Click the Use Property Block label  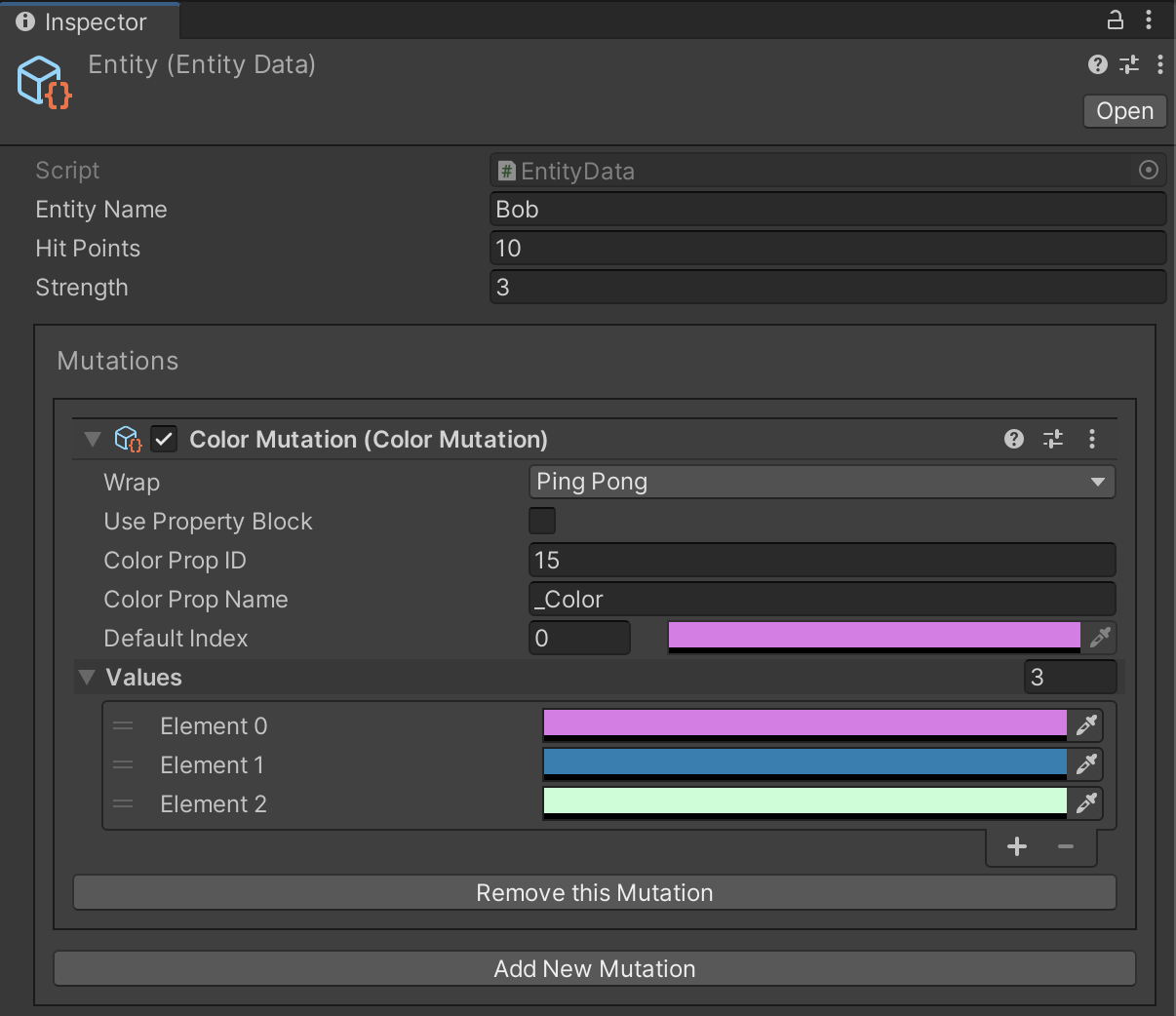209,522
